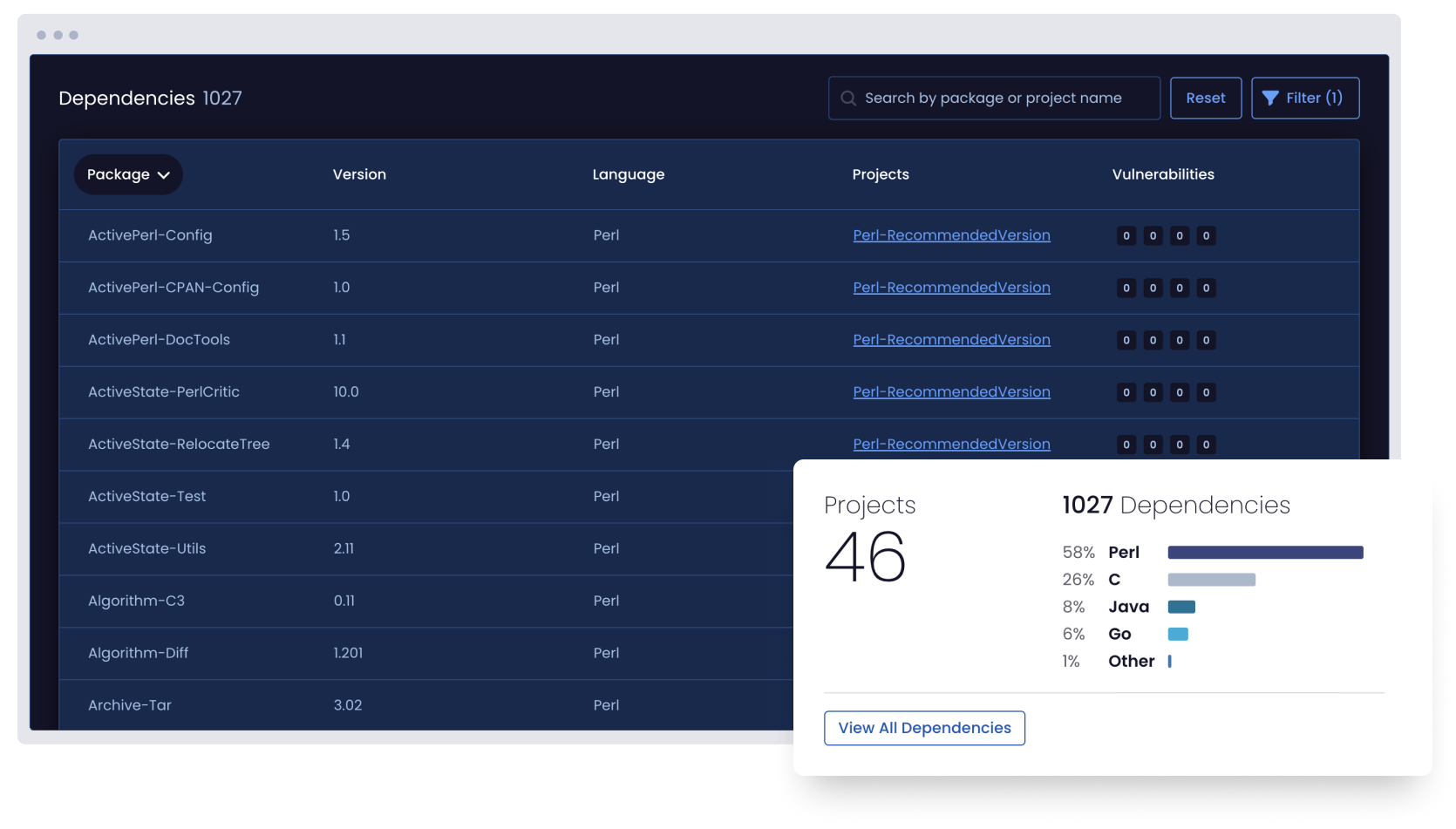Screen dimensions: 1456x829
Task: Open Perl-RecommendedVersion link for ActivePerl-Config
Action: point(951,235)
